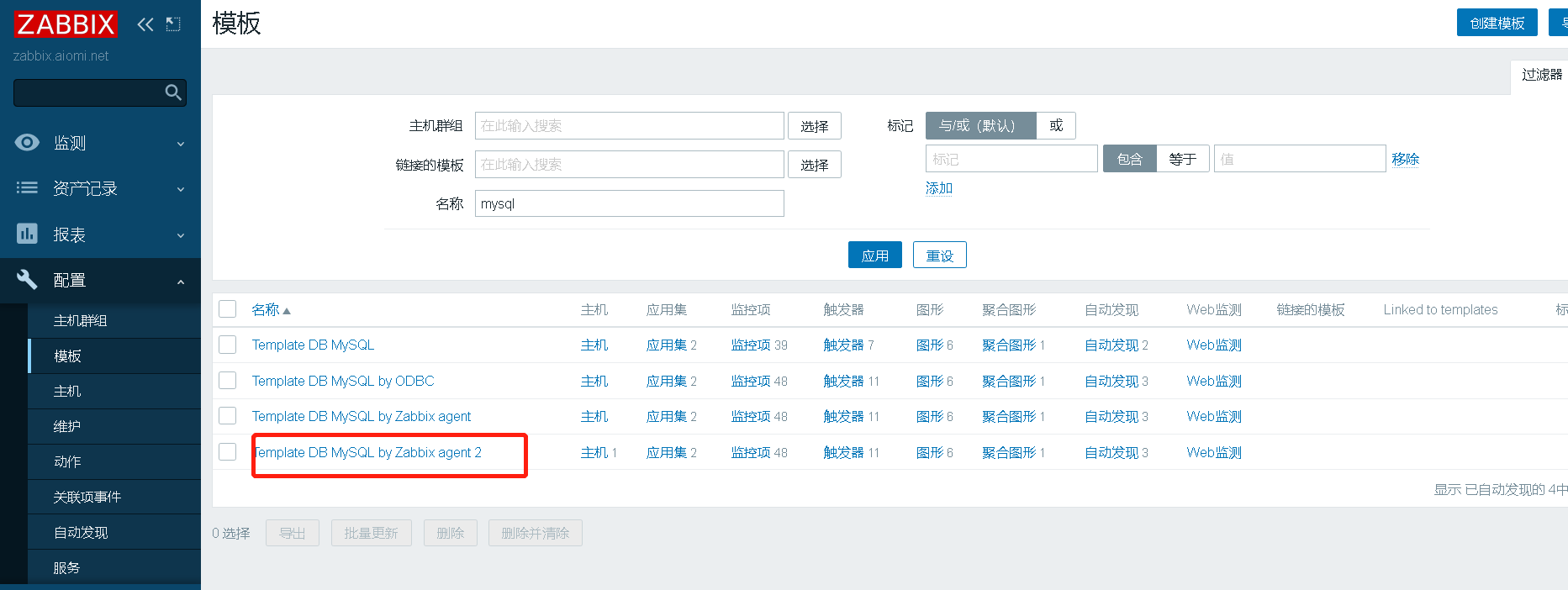The image size is (1568, 590).
Task: Choose the 包含 tag operator
Action: 1130,159
